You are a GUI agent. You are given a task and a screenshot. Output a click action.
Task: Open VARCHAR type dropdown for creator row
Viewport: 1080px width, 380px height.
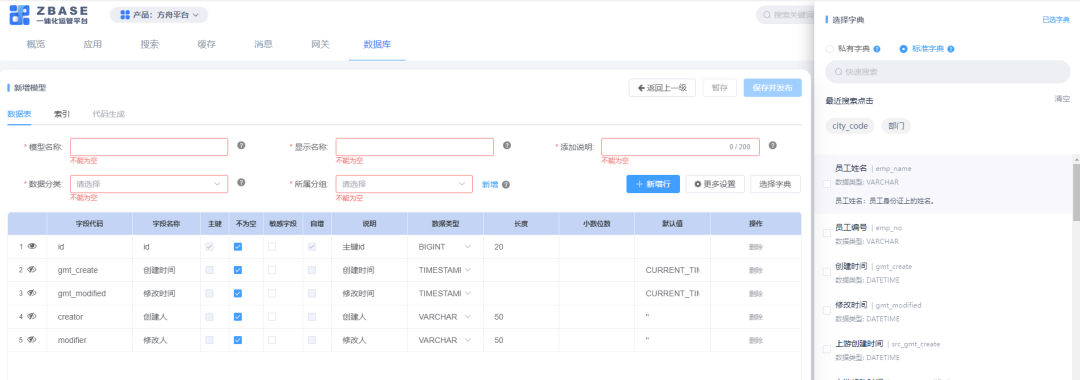coord(445,317)
